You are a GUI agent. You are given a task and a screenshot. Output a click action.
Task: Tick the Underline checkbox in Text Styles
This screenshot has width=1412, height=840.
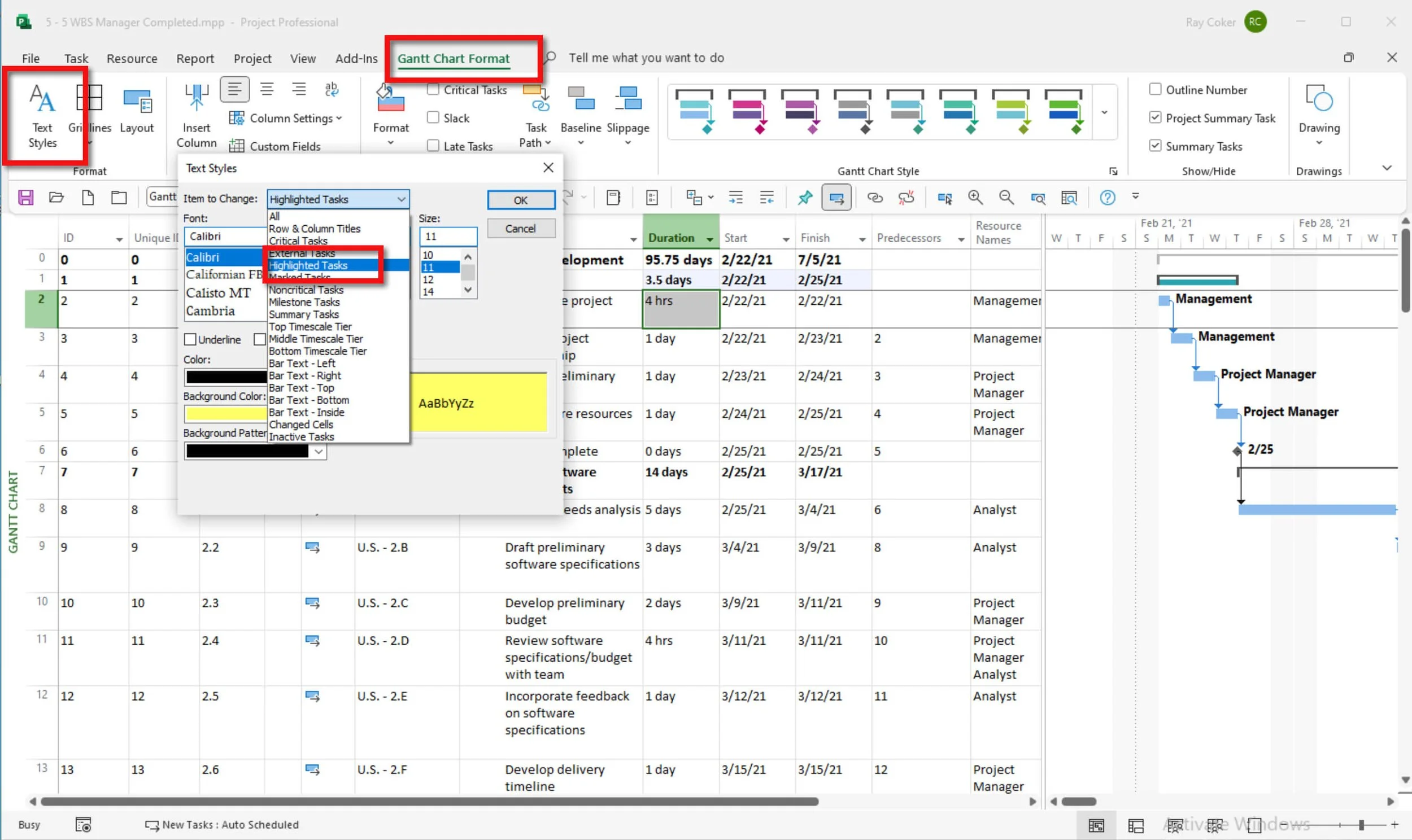pos(190,340)
